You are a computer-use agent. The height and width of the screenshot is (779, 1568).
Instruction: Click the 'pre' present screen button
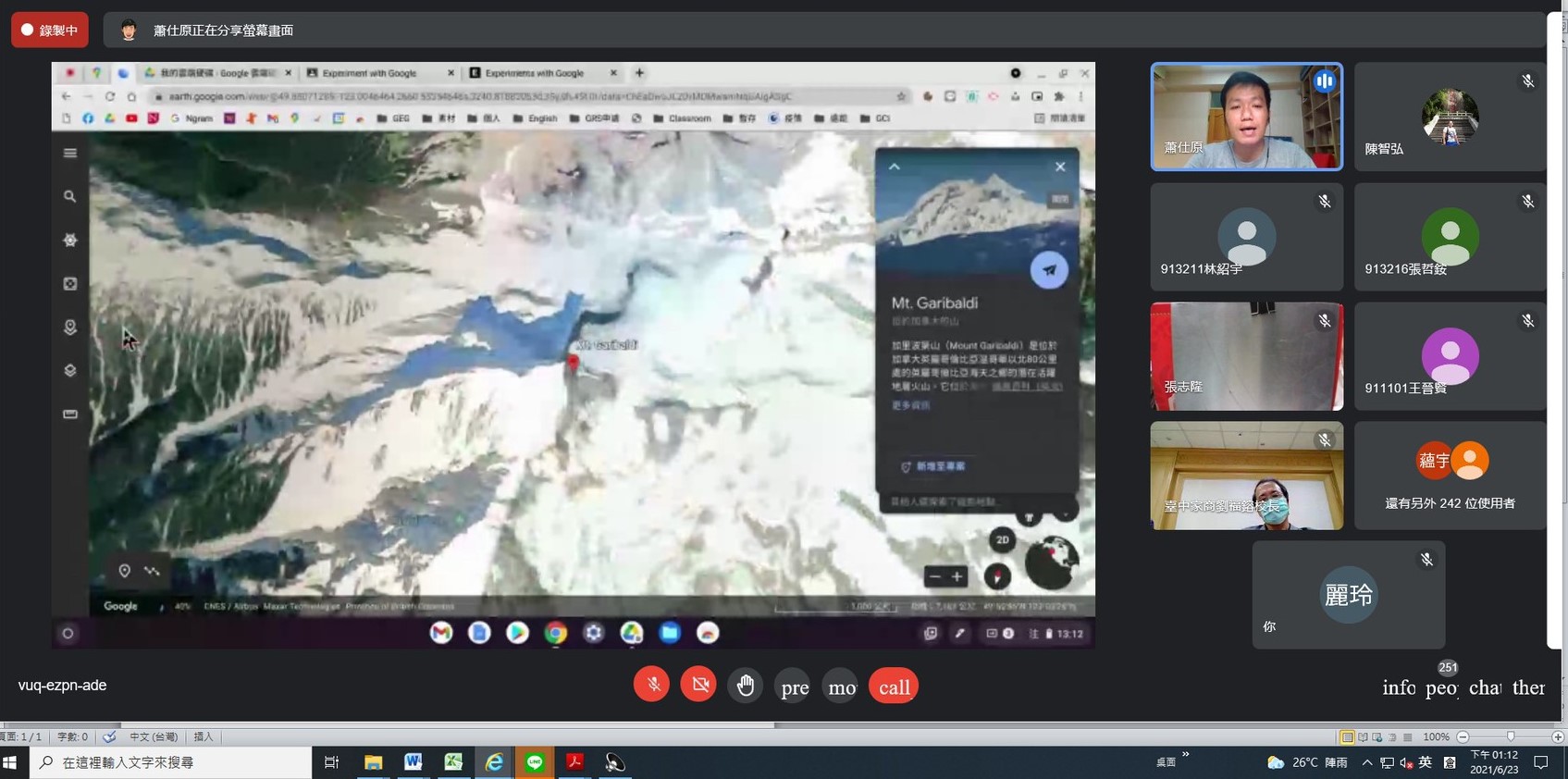[x=795, y=686]
